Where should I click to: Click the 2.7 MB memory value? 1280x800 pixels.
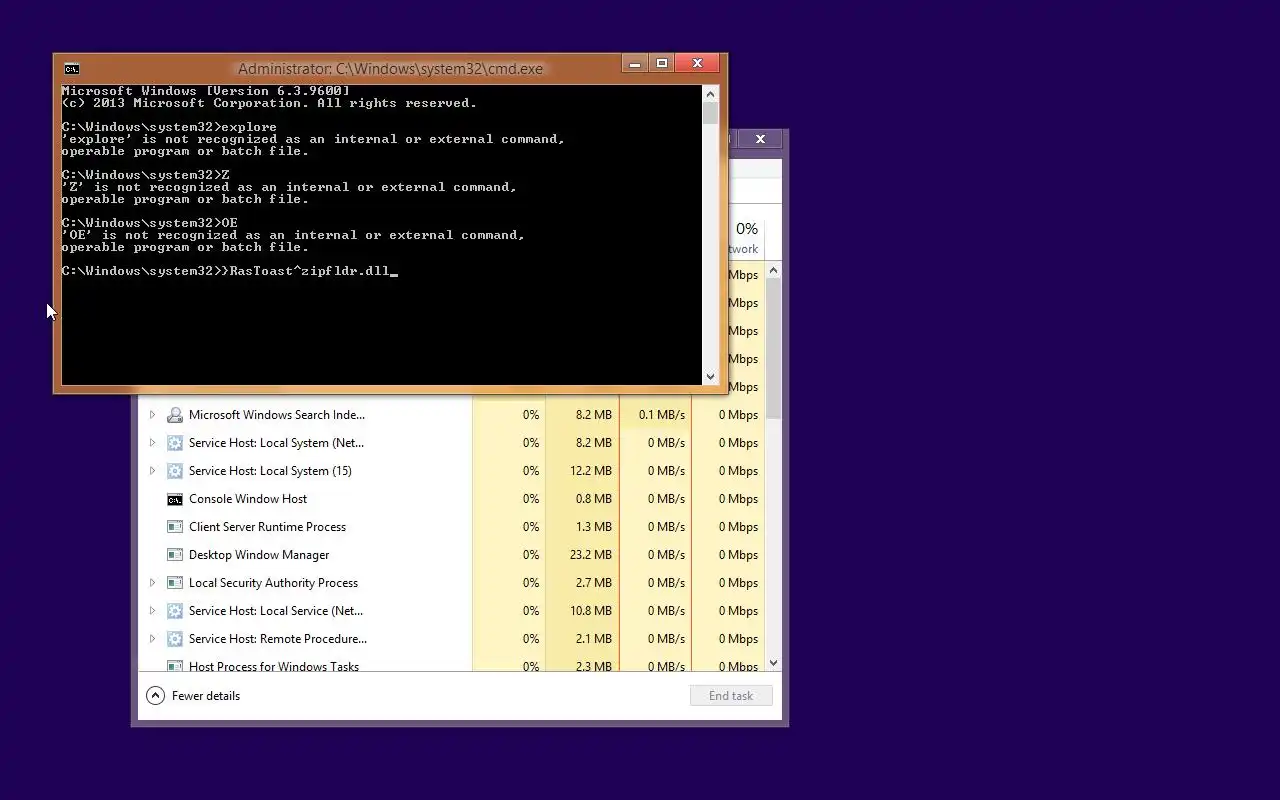[x=593, y=583]
